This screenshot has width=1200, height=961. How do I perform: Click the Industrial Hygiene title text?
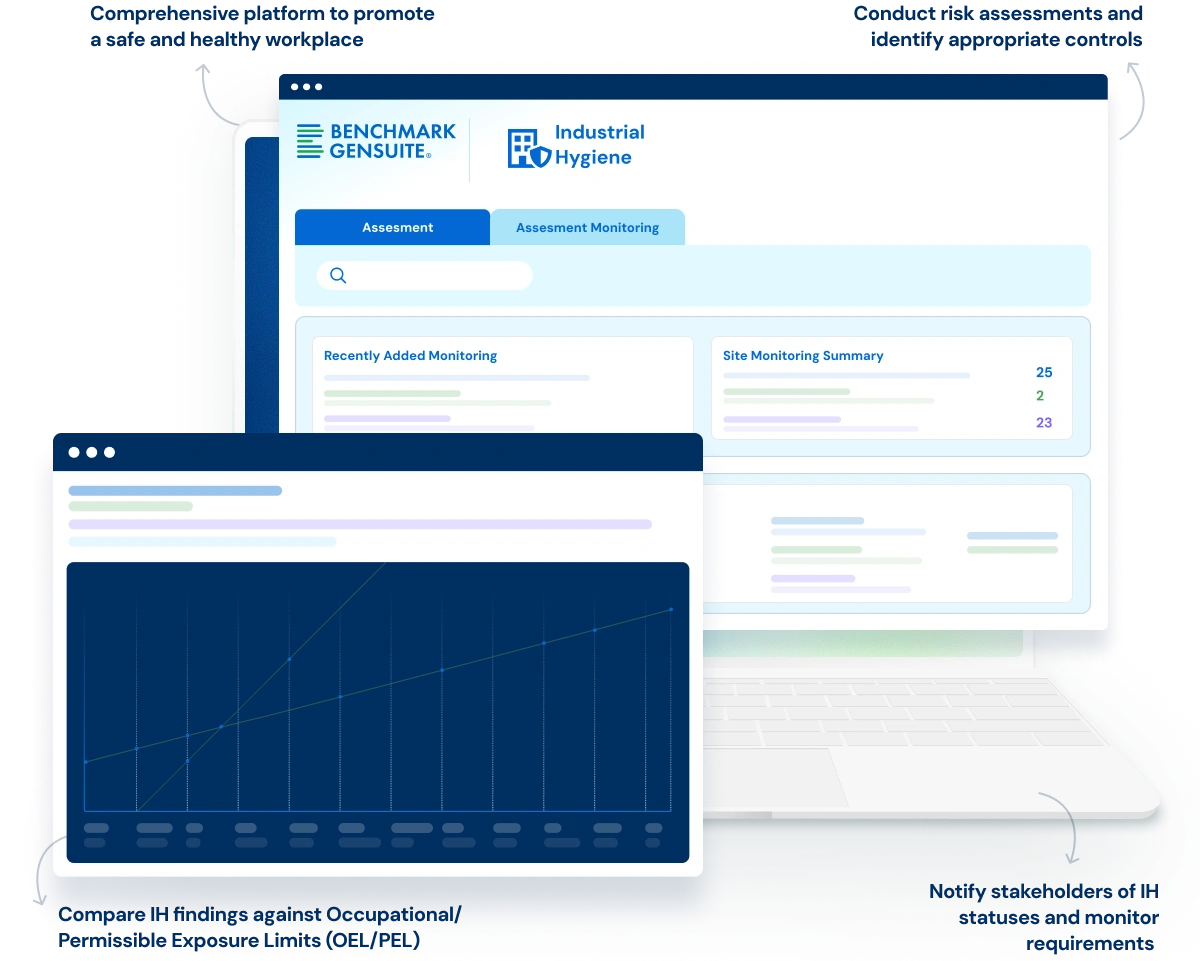[599, 145]
